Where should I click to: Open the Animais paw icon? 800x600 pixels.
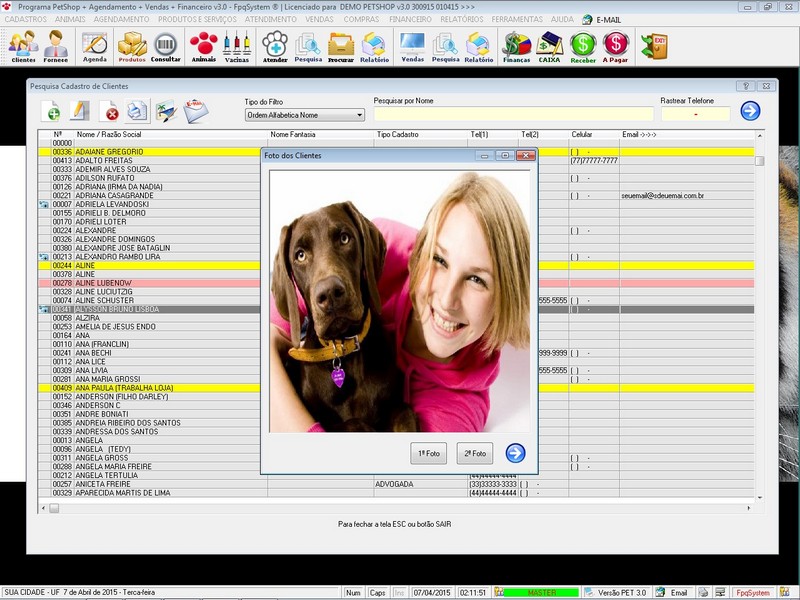[x=204, y=46]
